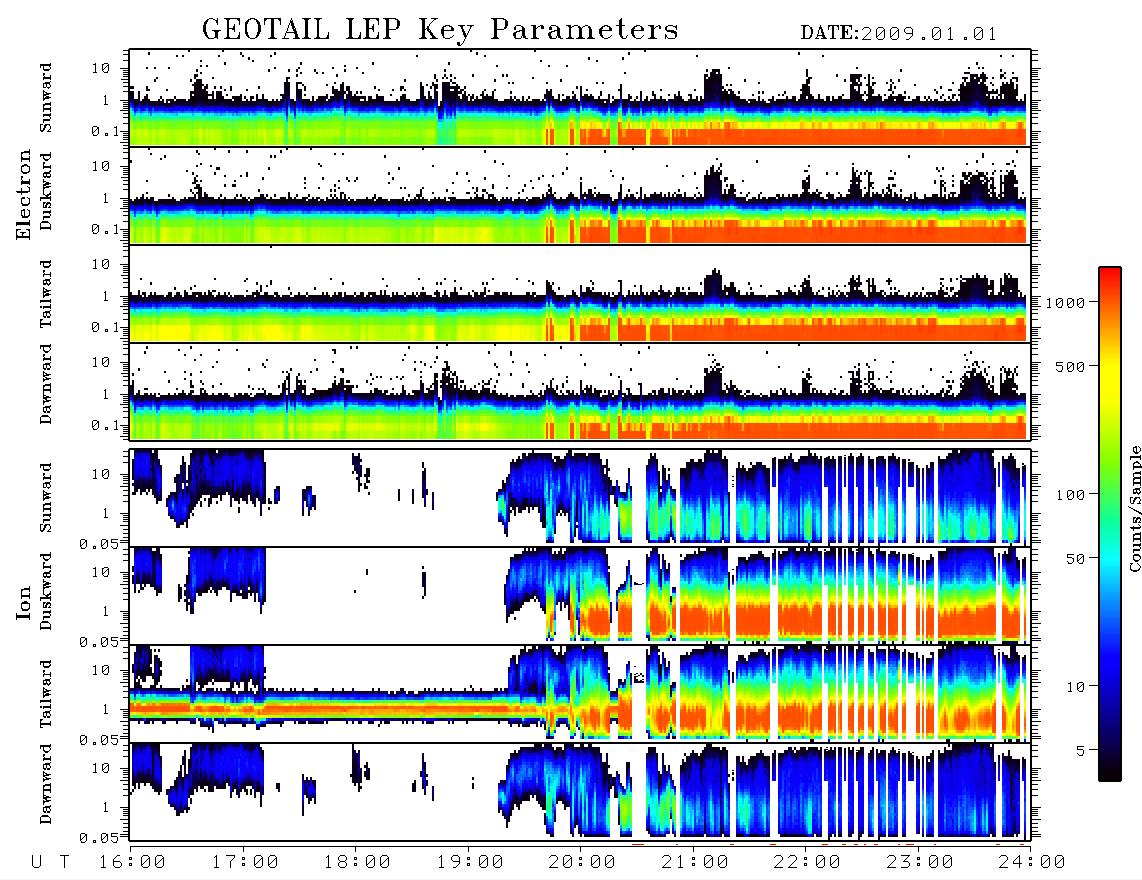1142x880 pixels.
Task: Select the Ion "Tailward" panel label
Action: point(46,694)
